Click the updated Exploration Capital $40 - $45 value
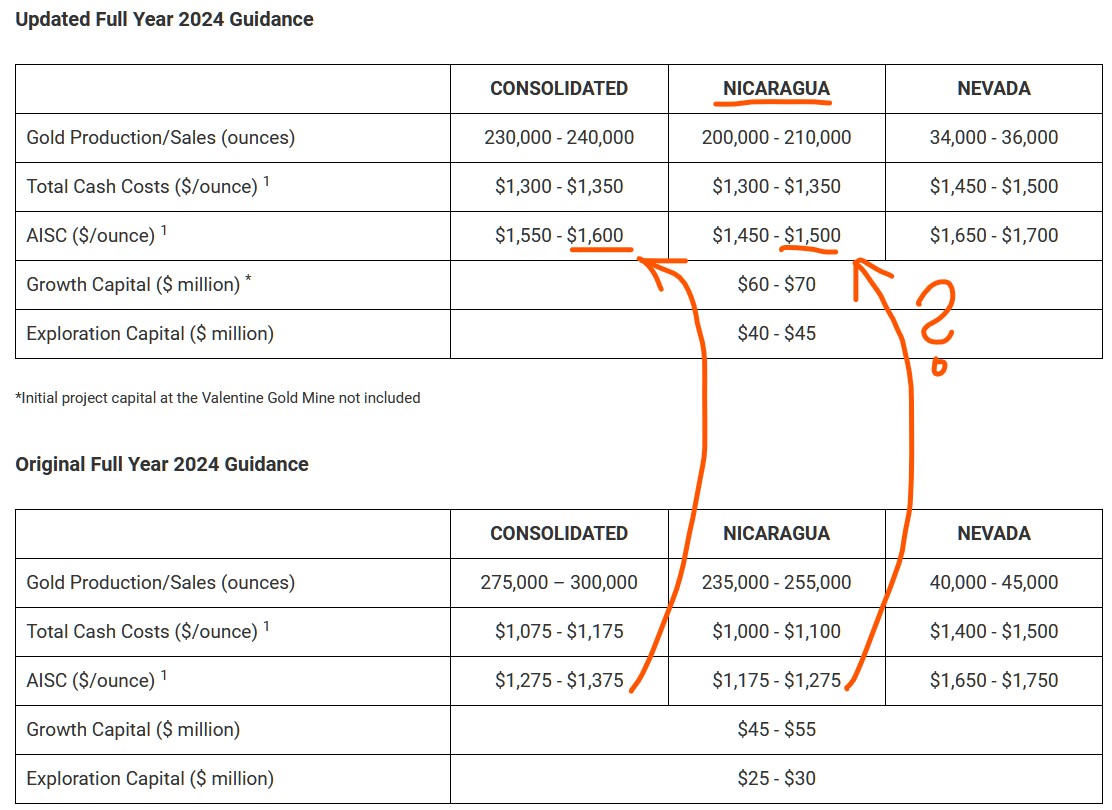Image resolution: width=1112 pixels, height=810 pixels. coord(776,333)
